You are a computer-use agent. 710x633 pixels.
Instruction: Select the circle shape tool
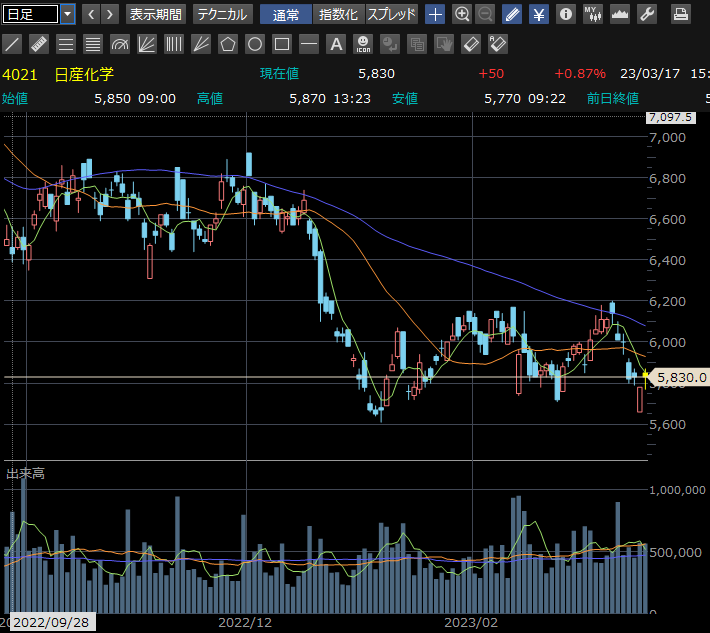pos(255,44)
